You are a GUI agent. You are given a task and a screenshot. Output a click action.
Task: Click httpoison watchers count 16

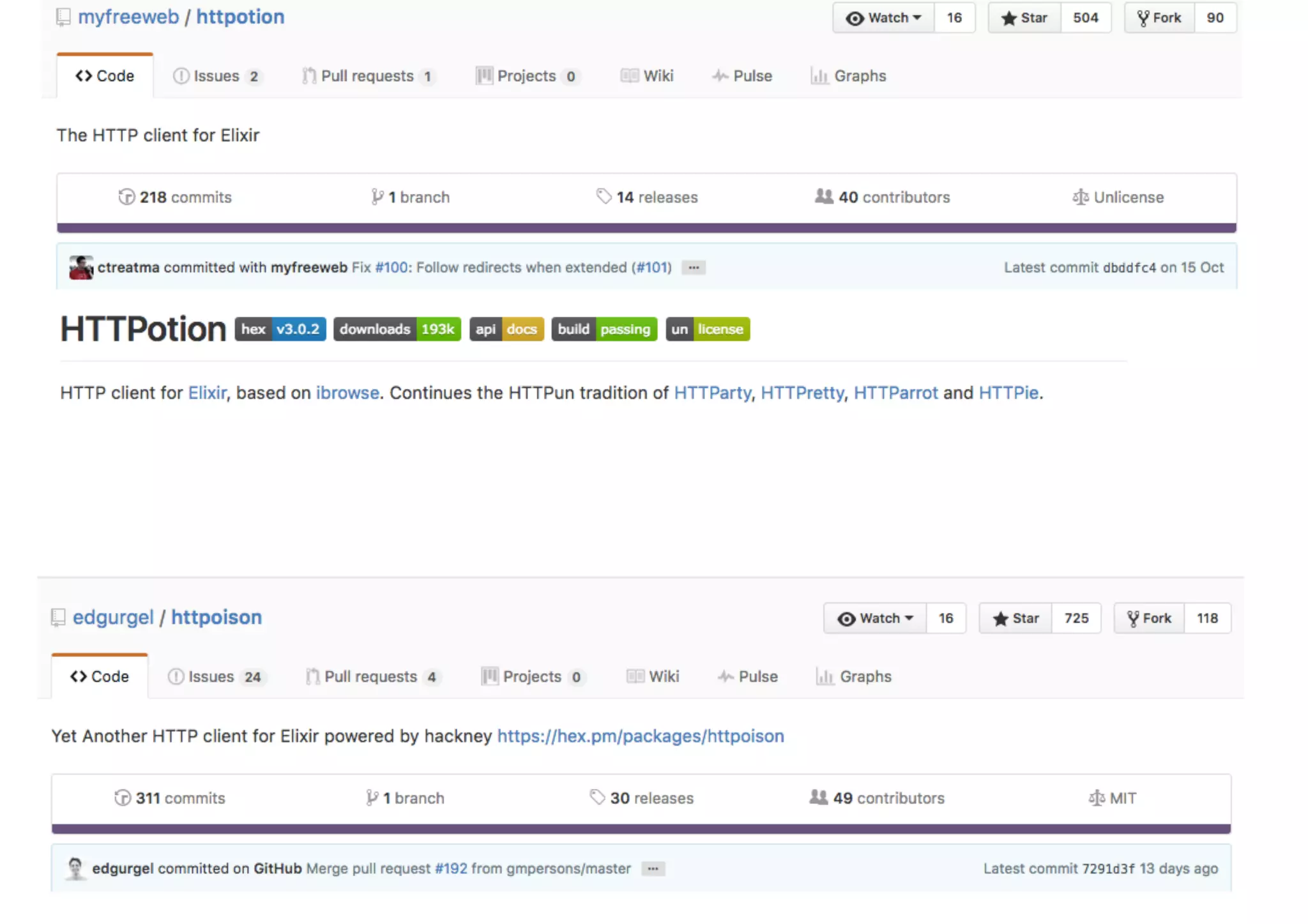coord(946,618)
